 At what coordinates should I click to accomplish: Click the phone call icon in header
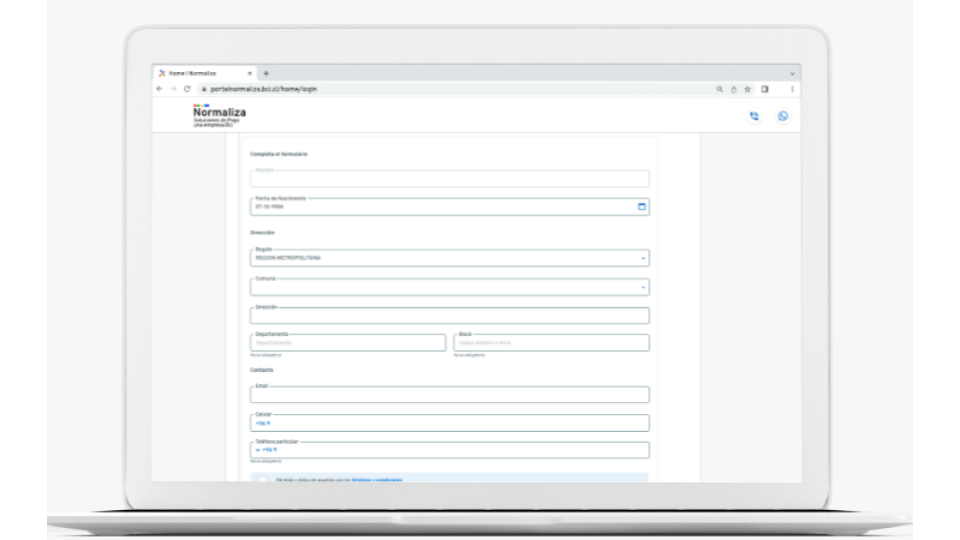point(754,116)
